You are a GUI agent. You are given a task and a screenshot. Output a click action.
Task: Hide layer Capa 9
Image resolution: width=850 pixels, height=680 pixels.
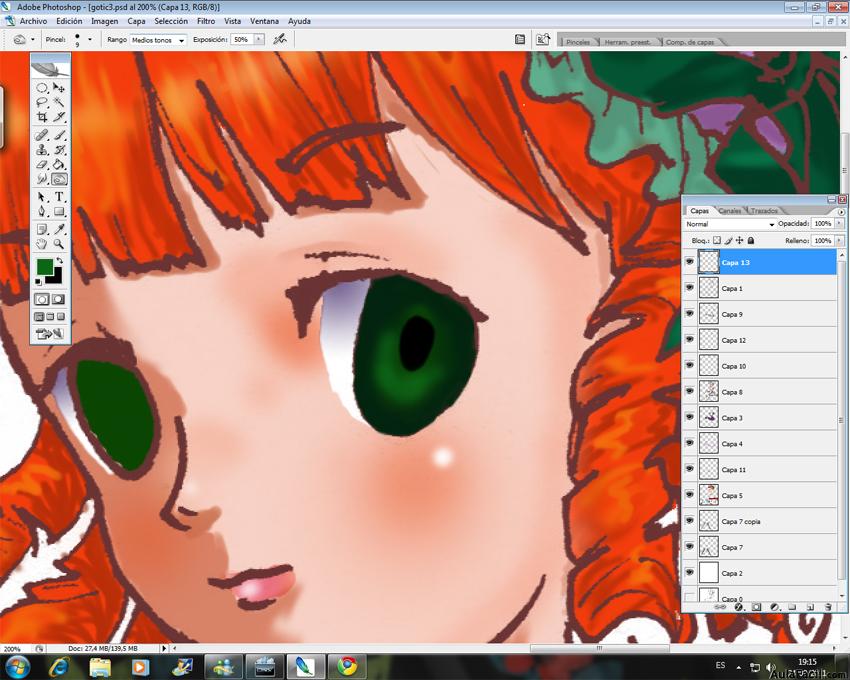click(690, 314)
